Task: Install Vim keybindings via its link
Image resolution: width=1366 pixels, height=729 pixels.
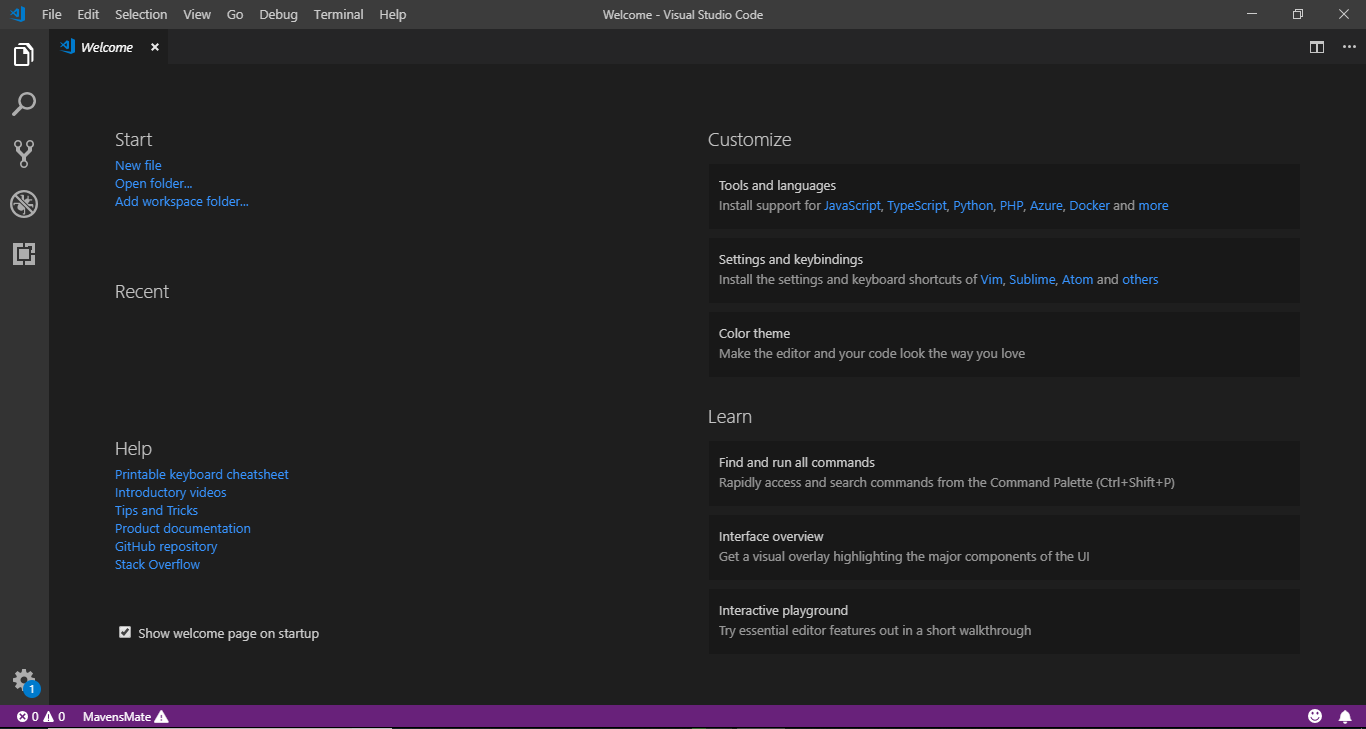Action: pos(992,279)
